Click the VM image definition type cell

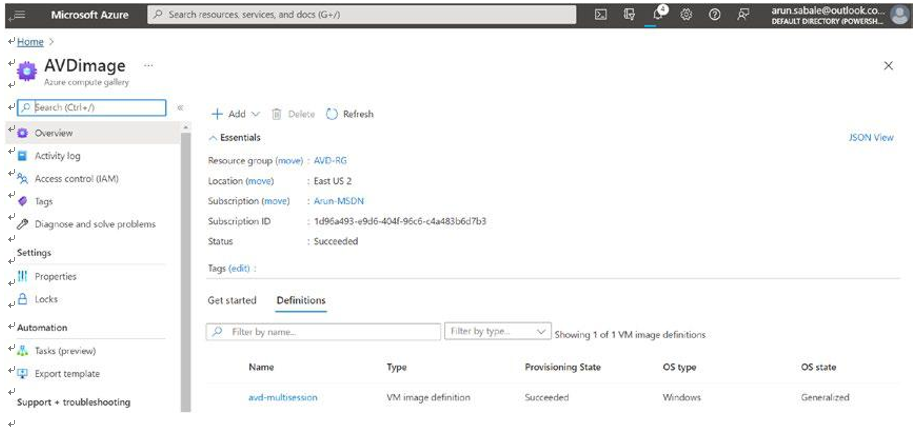click(428, 397)
